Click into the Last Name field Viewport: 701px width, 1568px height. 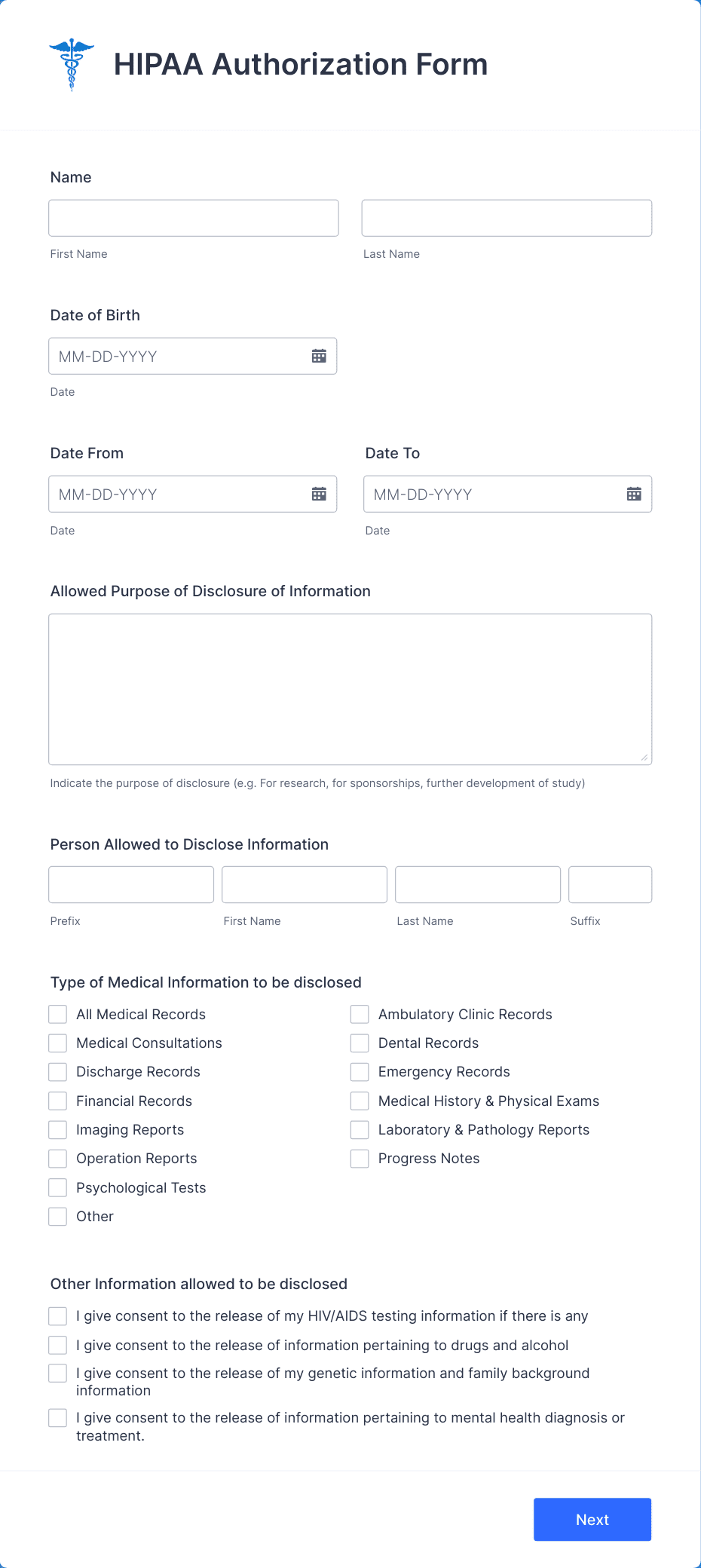click(x=507, y=217)
